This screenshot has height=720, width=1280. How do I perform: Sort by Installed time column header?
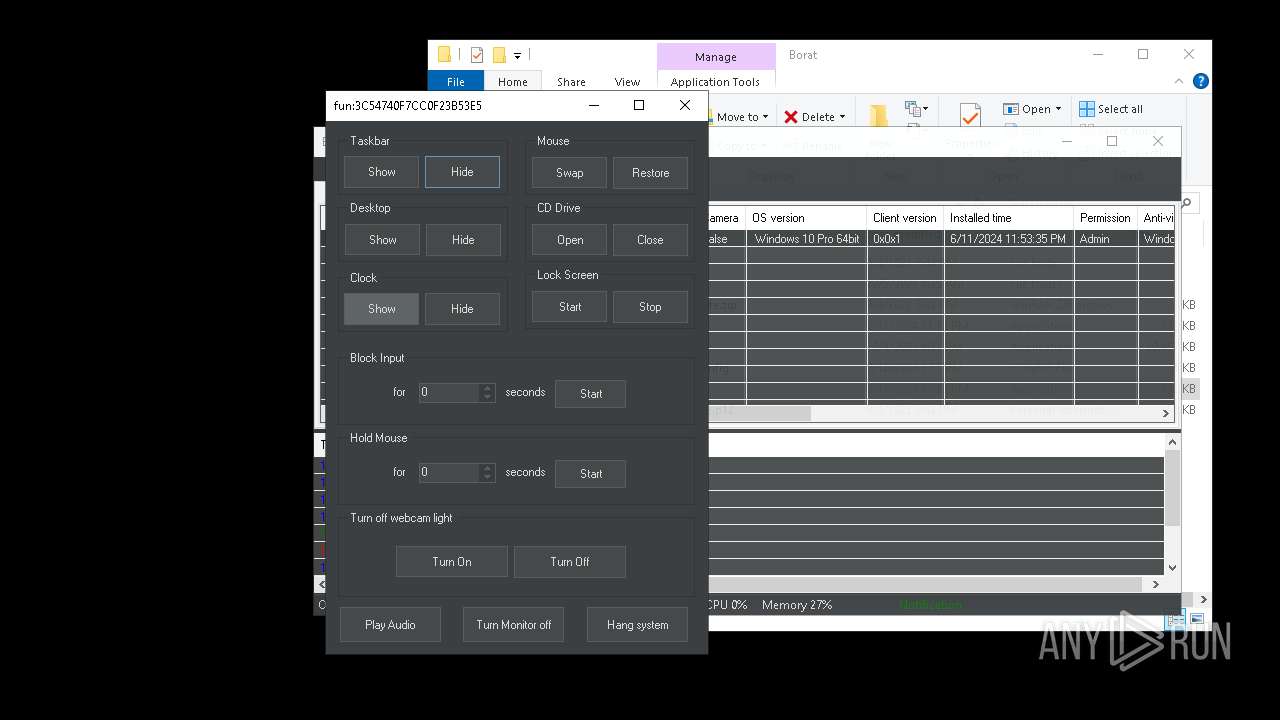[1009, 218]
